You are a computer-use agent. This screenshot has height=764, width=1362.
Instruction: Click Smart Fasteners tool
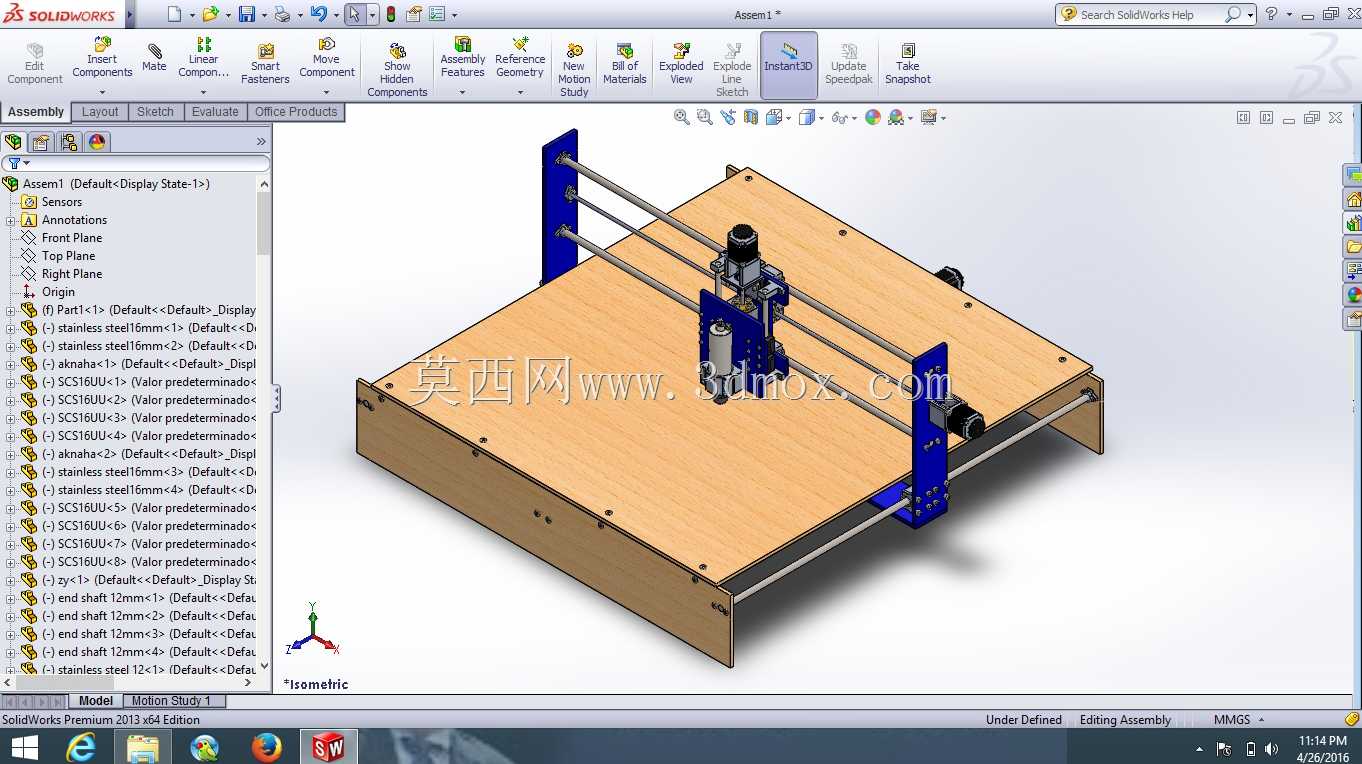[265, 64]
